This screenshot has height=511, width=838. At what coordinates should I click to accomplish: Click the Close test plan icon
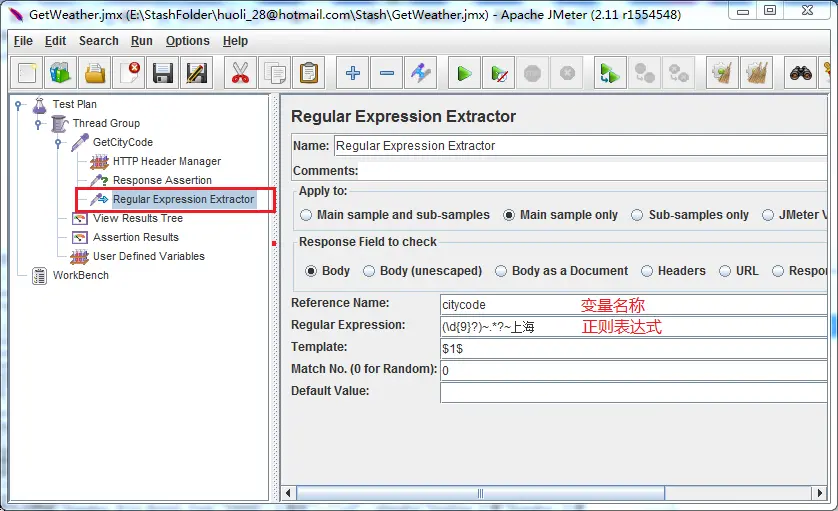point(129,73)
